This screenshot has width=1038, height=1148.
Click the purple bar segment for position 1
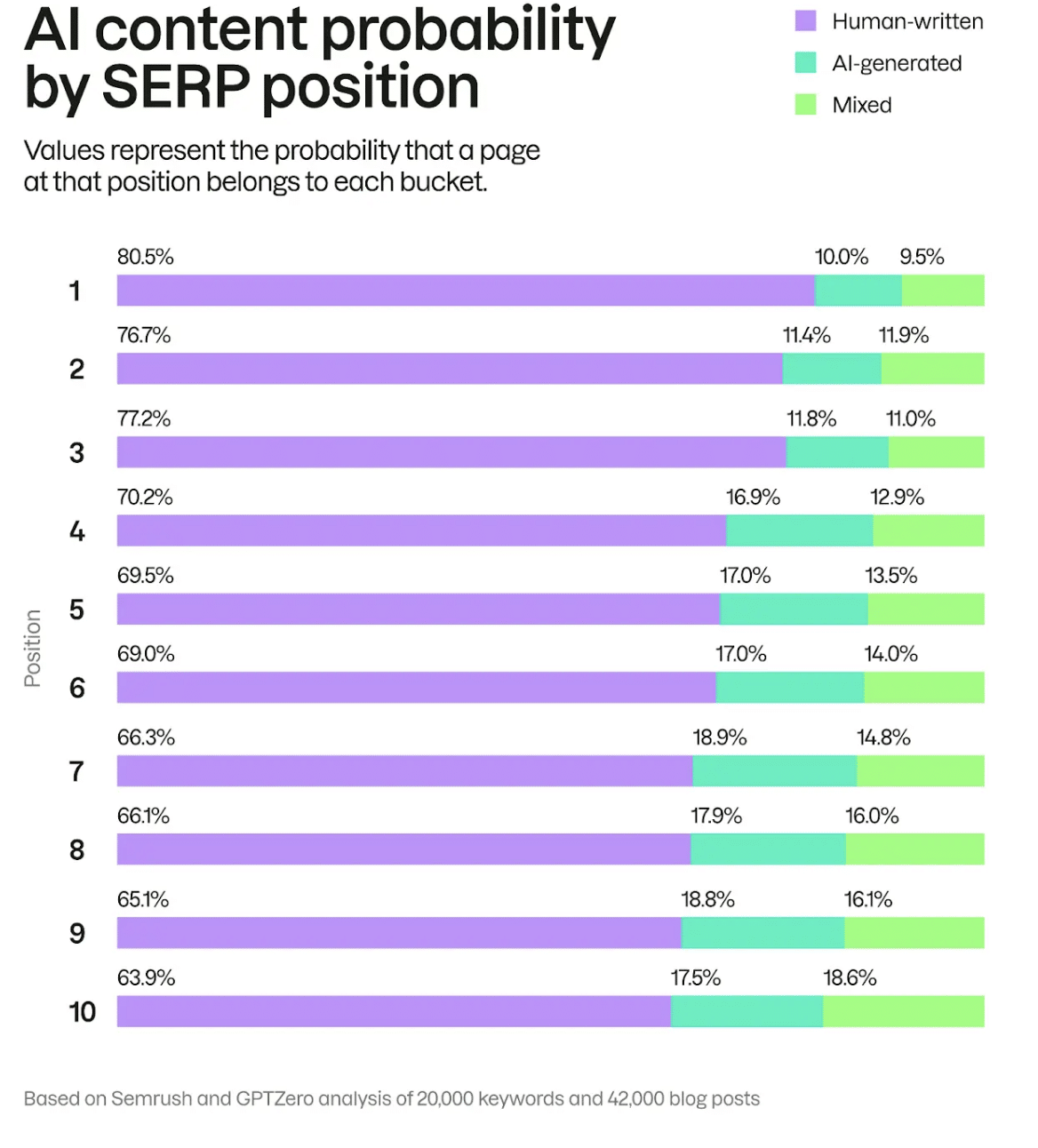point(466,291)
